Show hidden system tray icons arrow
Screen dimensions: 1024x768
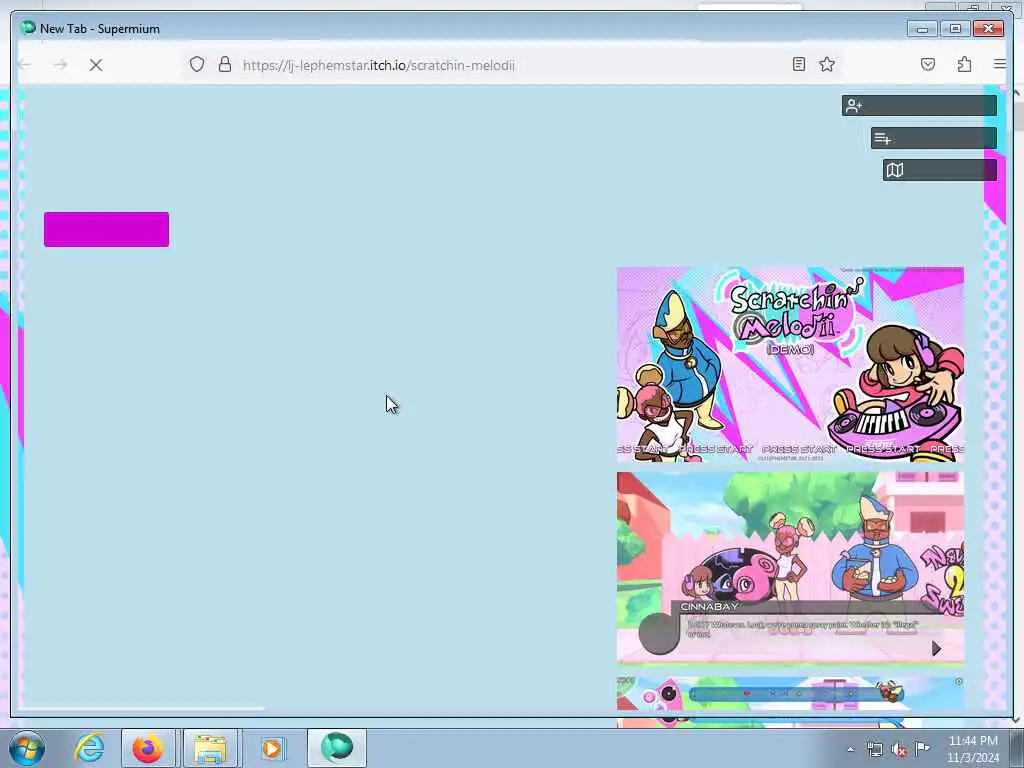point(850,749)
